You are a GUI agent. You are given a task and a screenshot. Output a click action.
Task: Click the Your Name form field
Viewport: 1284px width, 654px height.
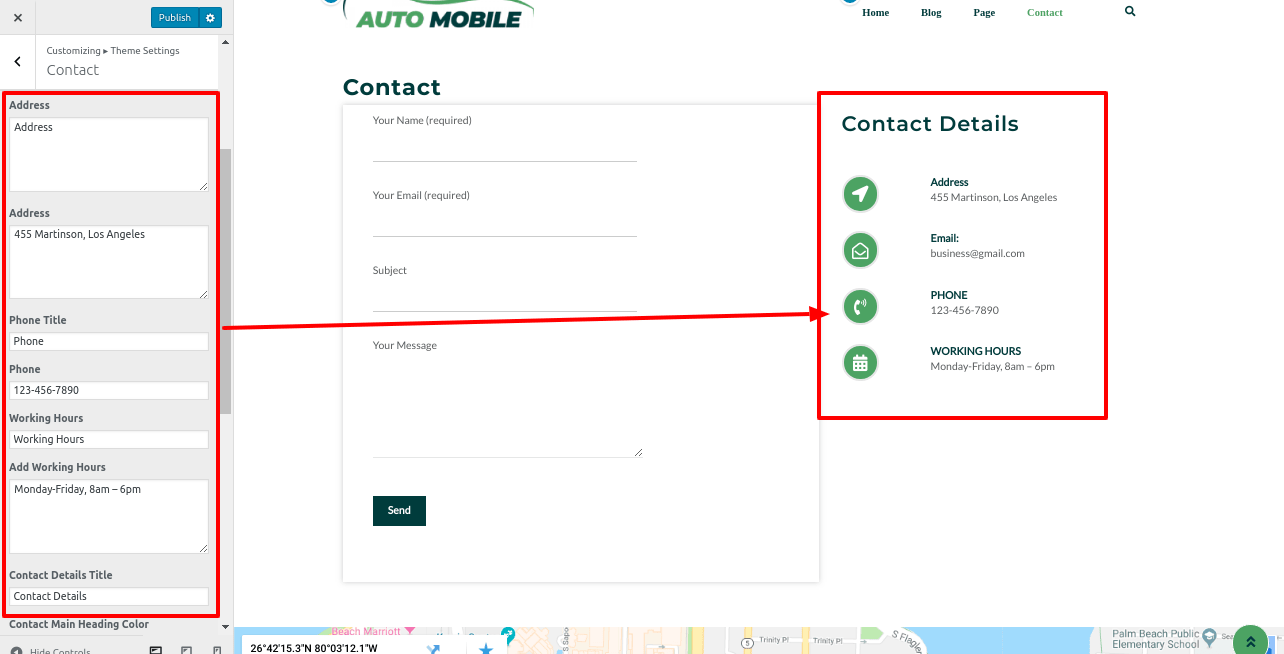click(x=504, y=148)
